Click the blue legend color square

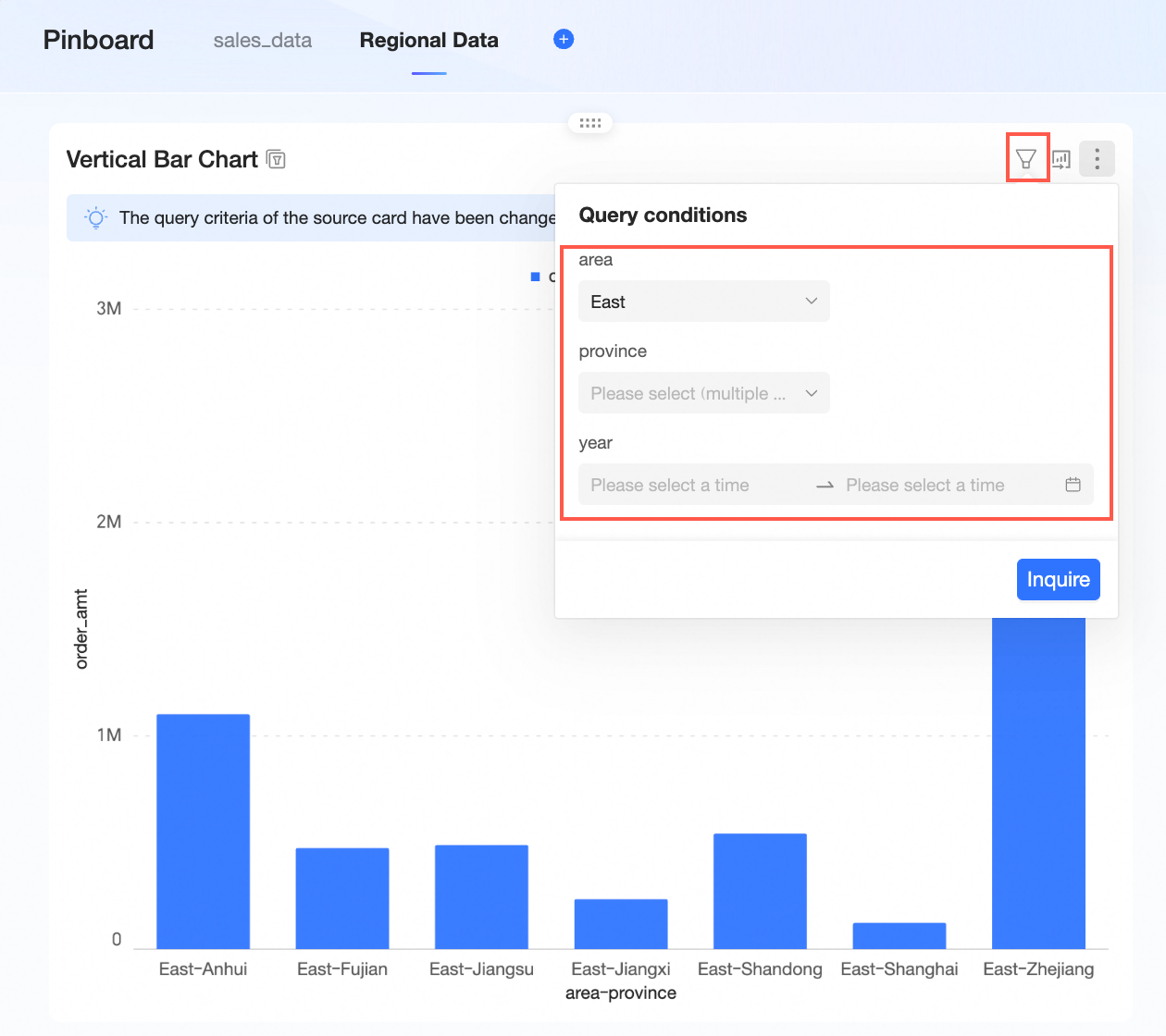[535, 277]
